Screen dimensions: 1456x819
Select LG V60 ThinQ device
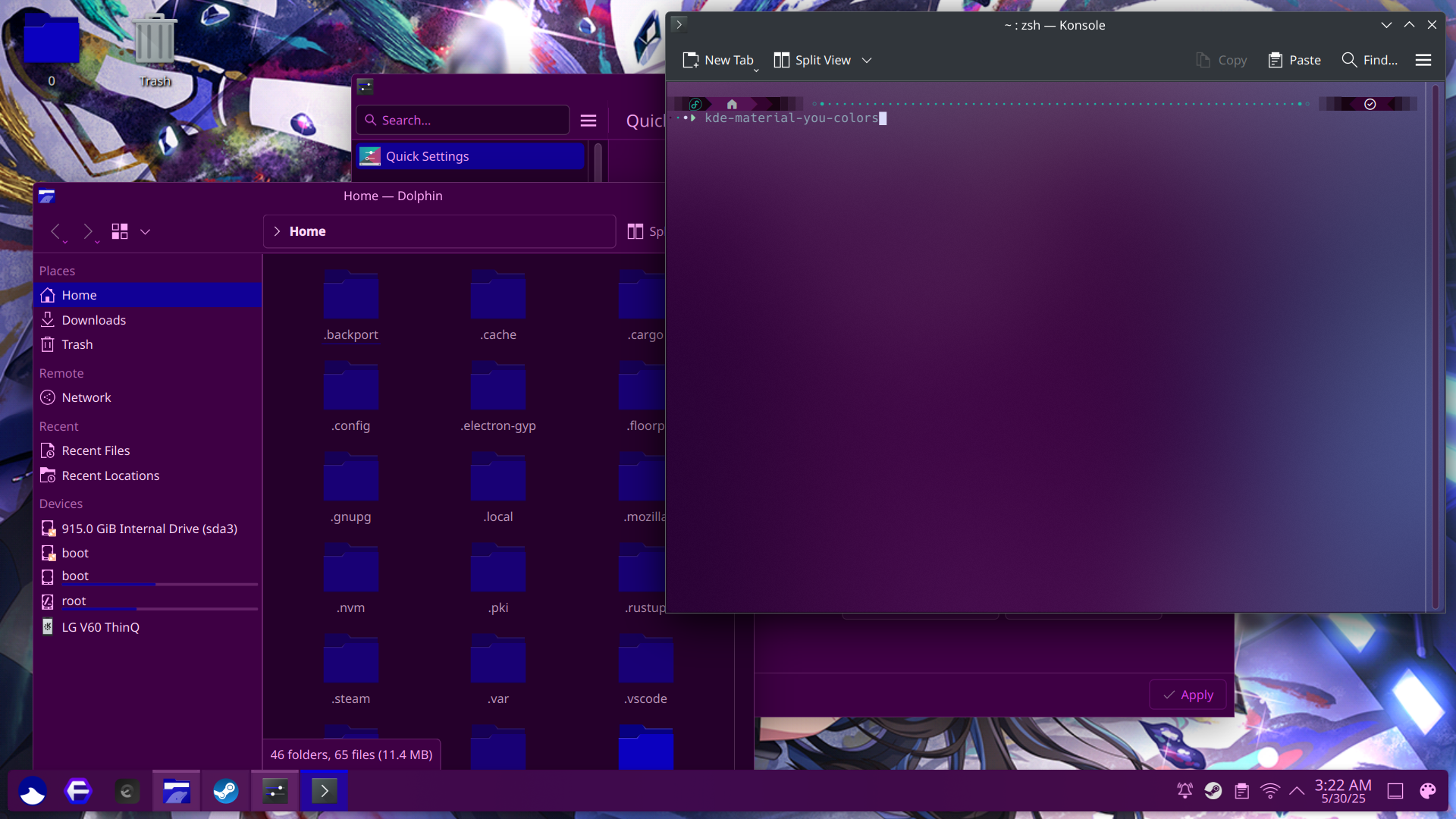click(x=148, y=627)
